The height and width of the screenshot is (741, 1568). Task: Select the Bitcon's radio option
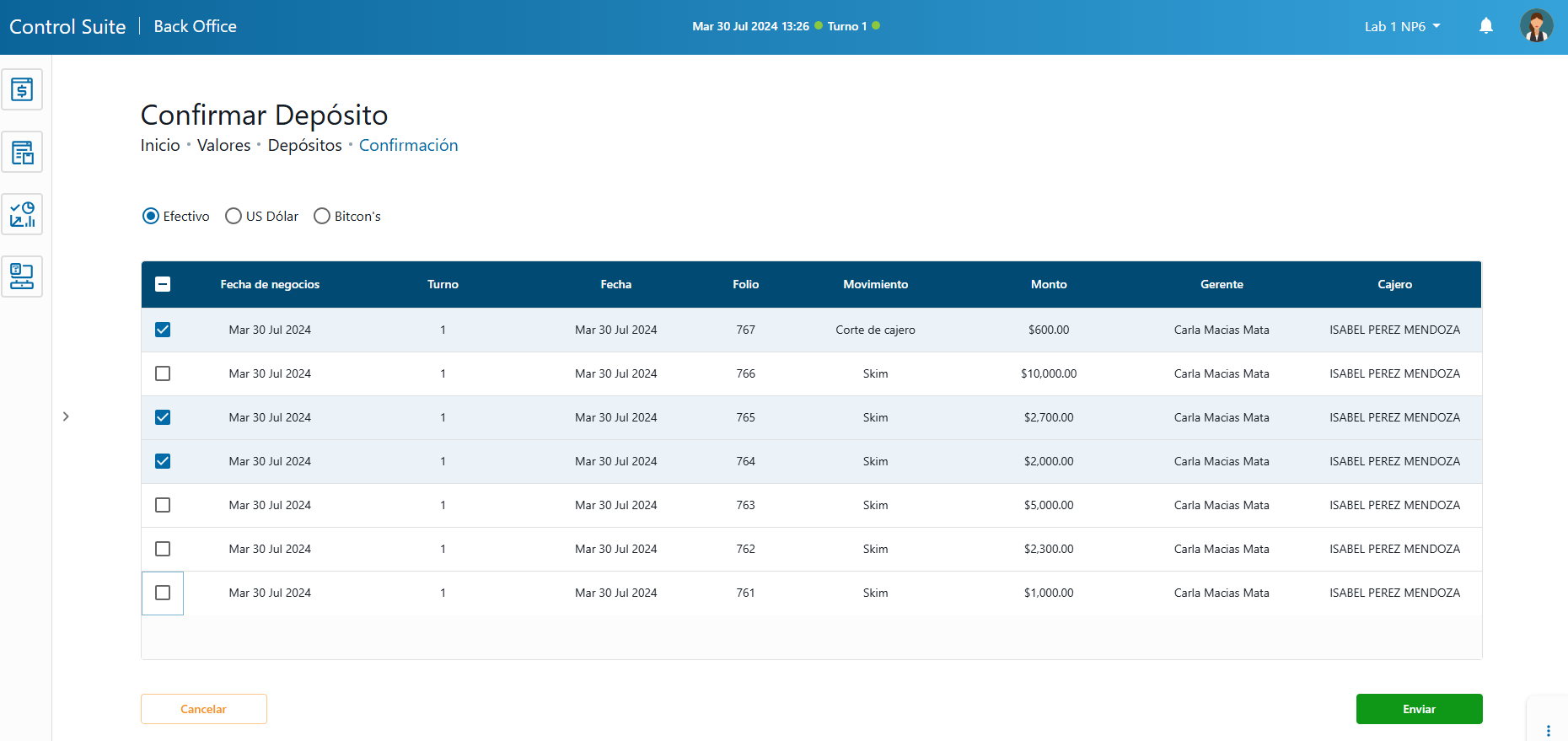(321, 217)
